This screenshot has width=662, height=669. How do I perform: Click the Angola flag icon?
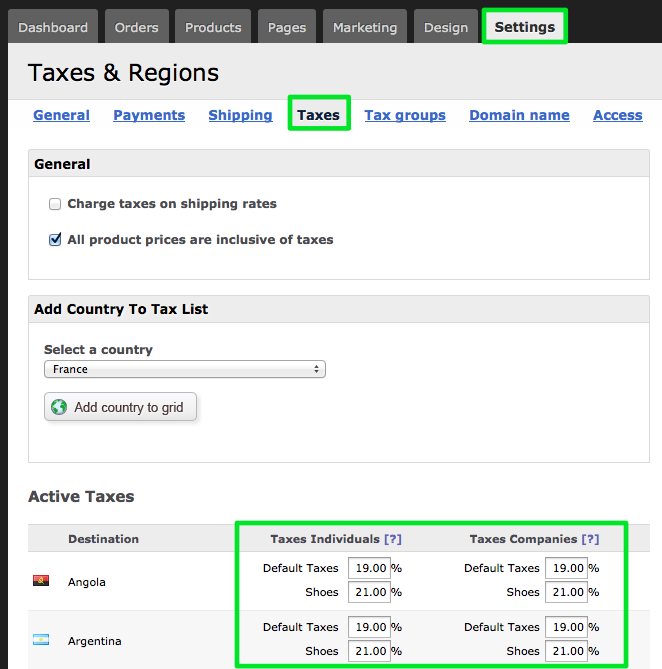point(41,581)
